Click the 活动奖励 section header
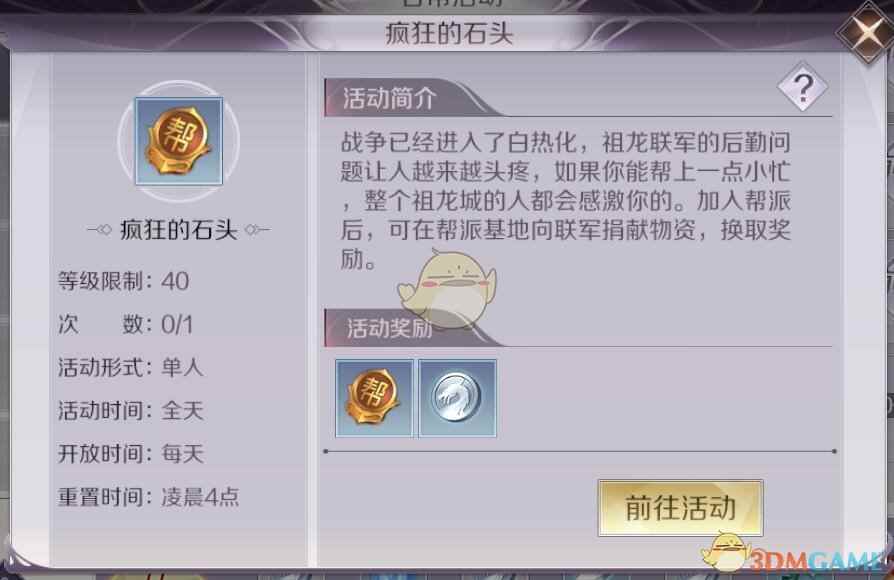 coord(389,328)
